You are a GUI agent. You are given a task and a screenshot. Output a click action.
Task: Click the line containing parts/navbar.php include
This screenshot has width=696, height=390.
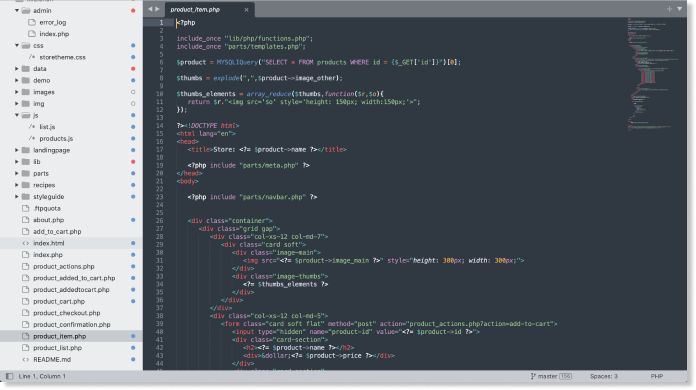pos(252,197)
